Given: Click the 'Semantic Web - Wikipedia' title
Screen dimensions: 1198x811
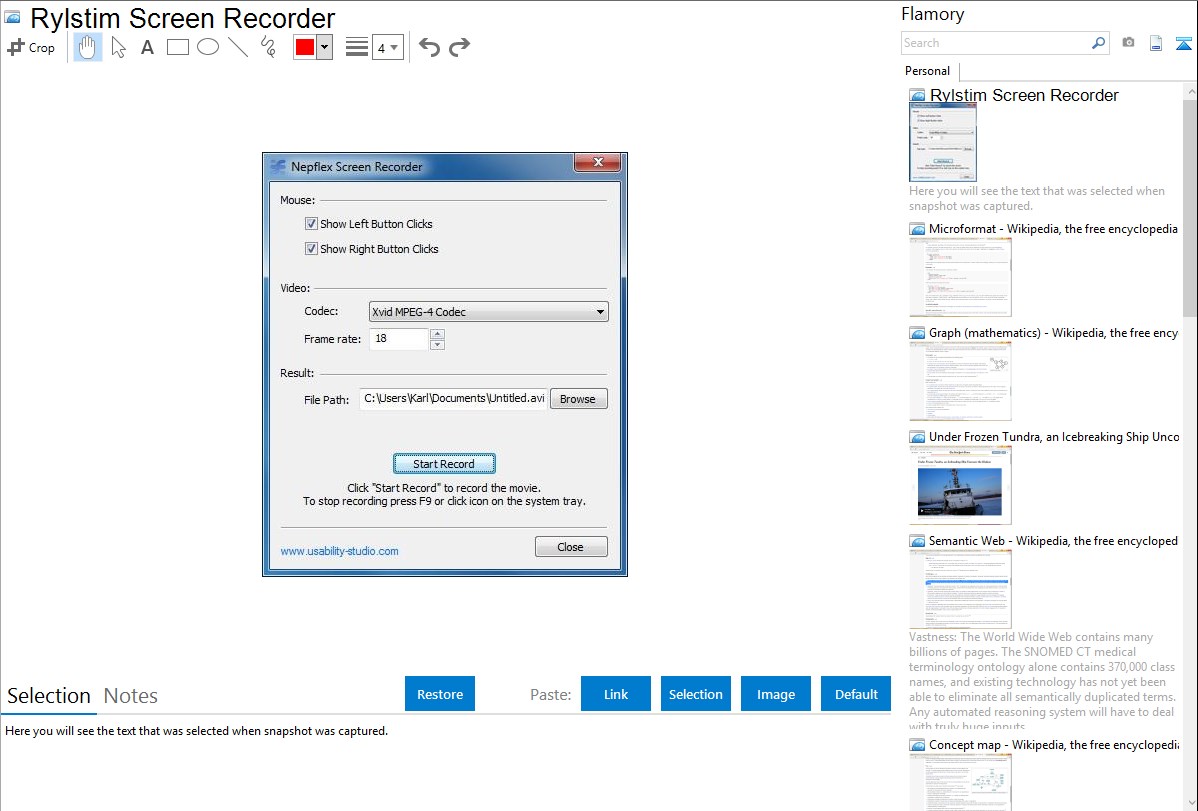Looking at the screenshot, I should 1053,541.
